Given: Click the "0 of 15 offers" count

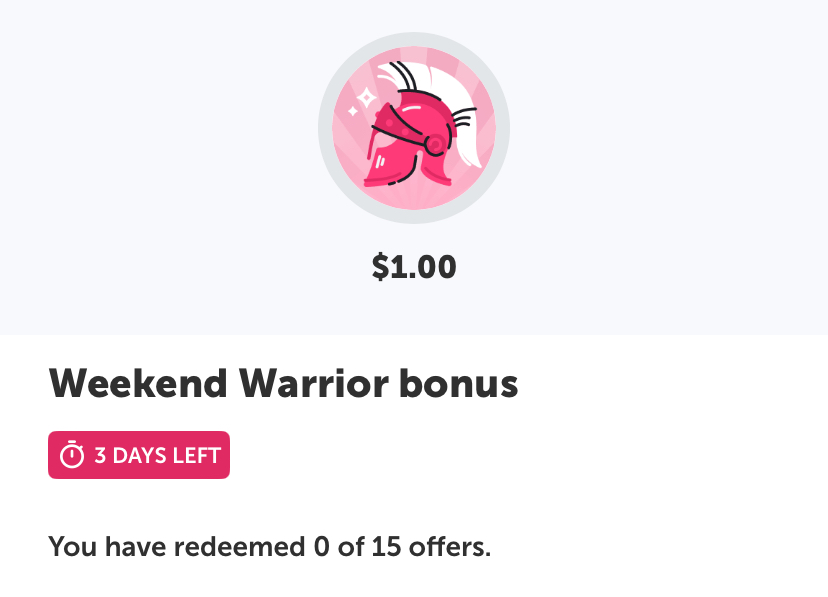Looking at the screenshot, I should pyautogui.click(x=402, y=546).
